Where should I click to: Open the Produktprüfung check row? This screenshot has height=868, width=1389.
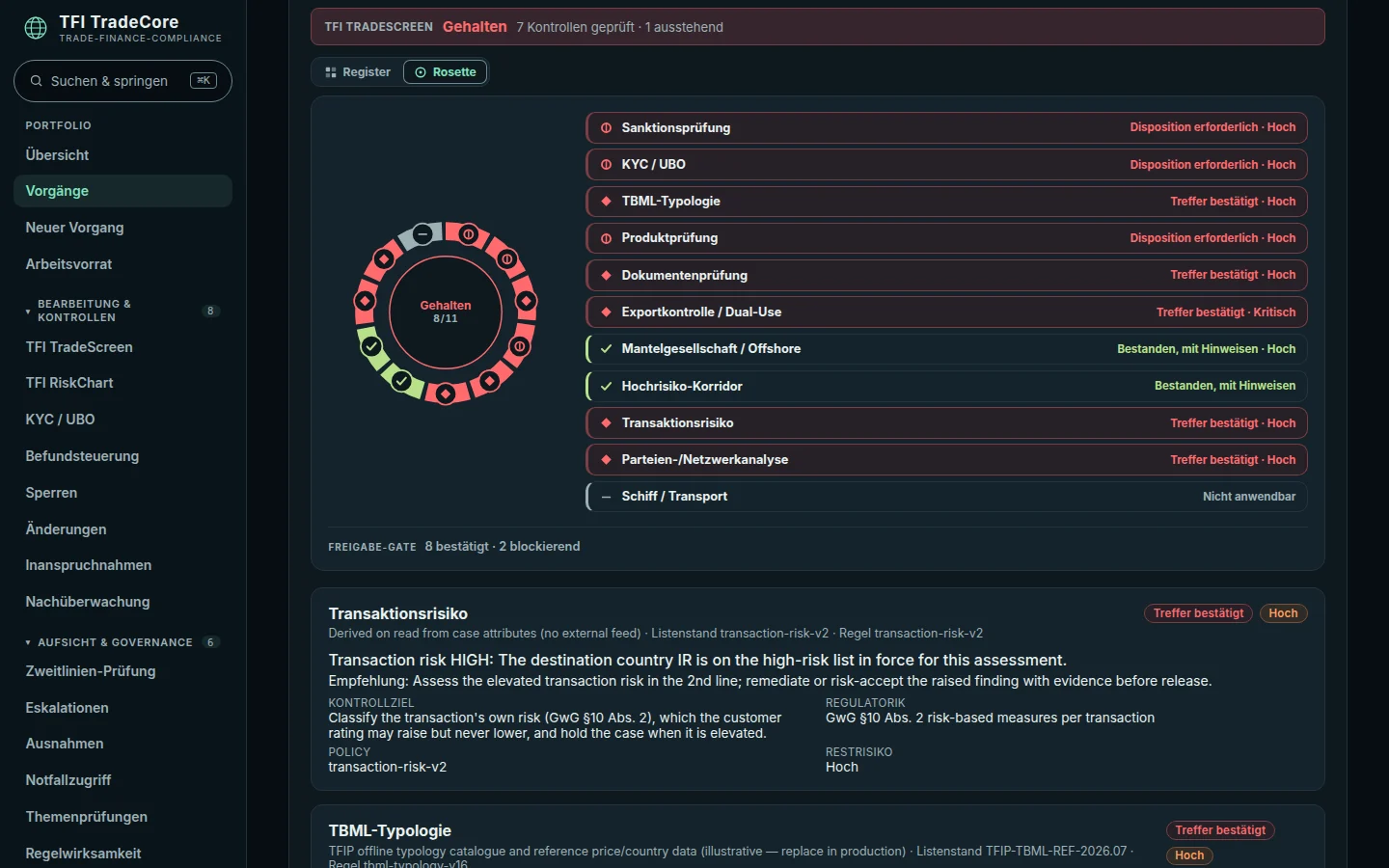pyautogui.click(x=946, y=238)
